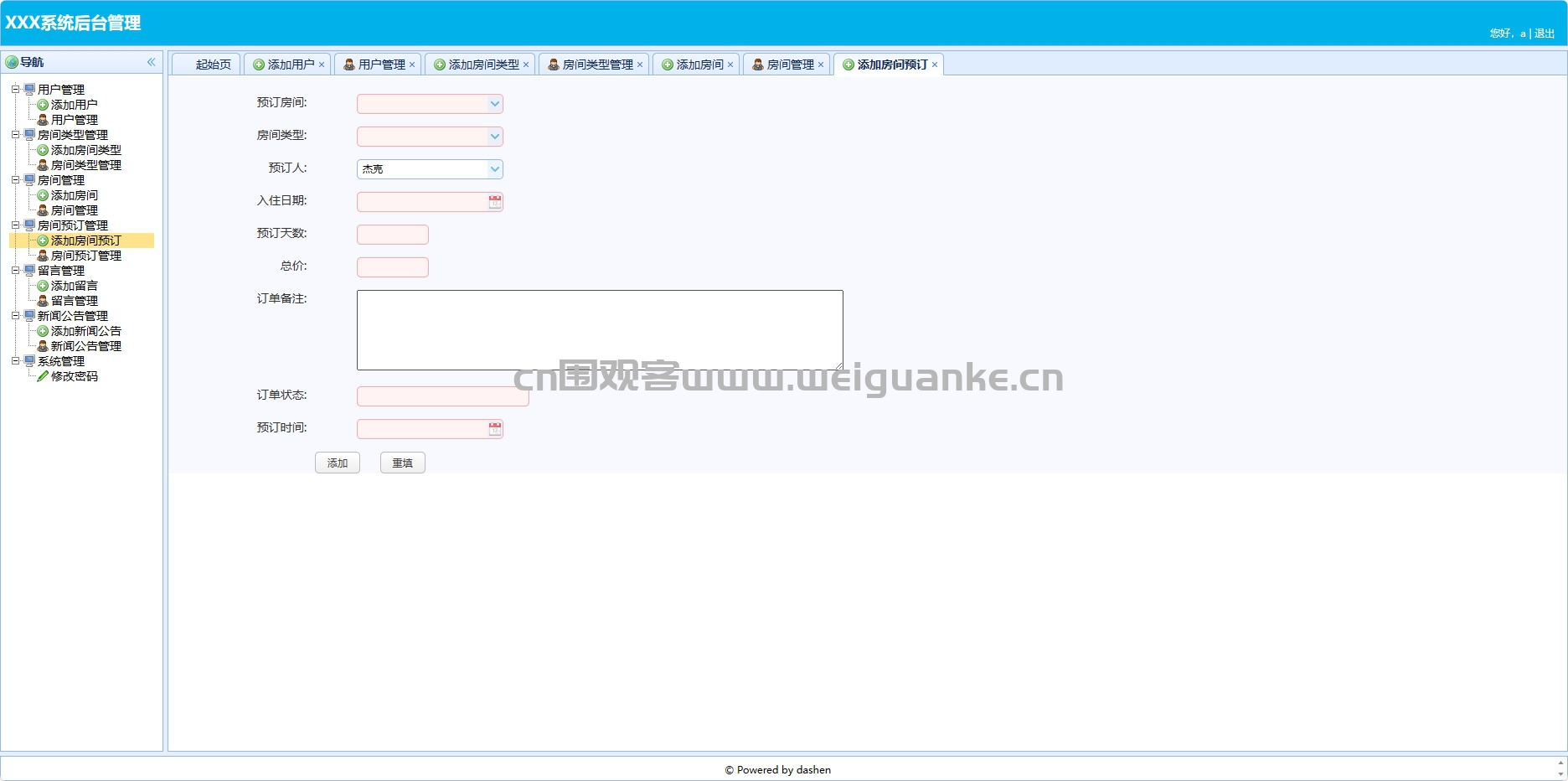The height and width of the screenshot is (781, 1568).
Task: Click the 房间管理 folder computer icon
Action: click(x=29, y=179)
